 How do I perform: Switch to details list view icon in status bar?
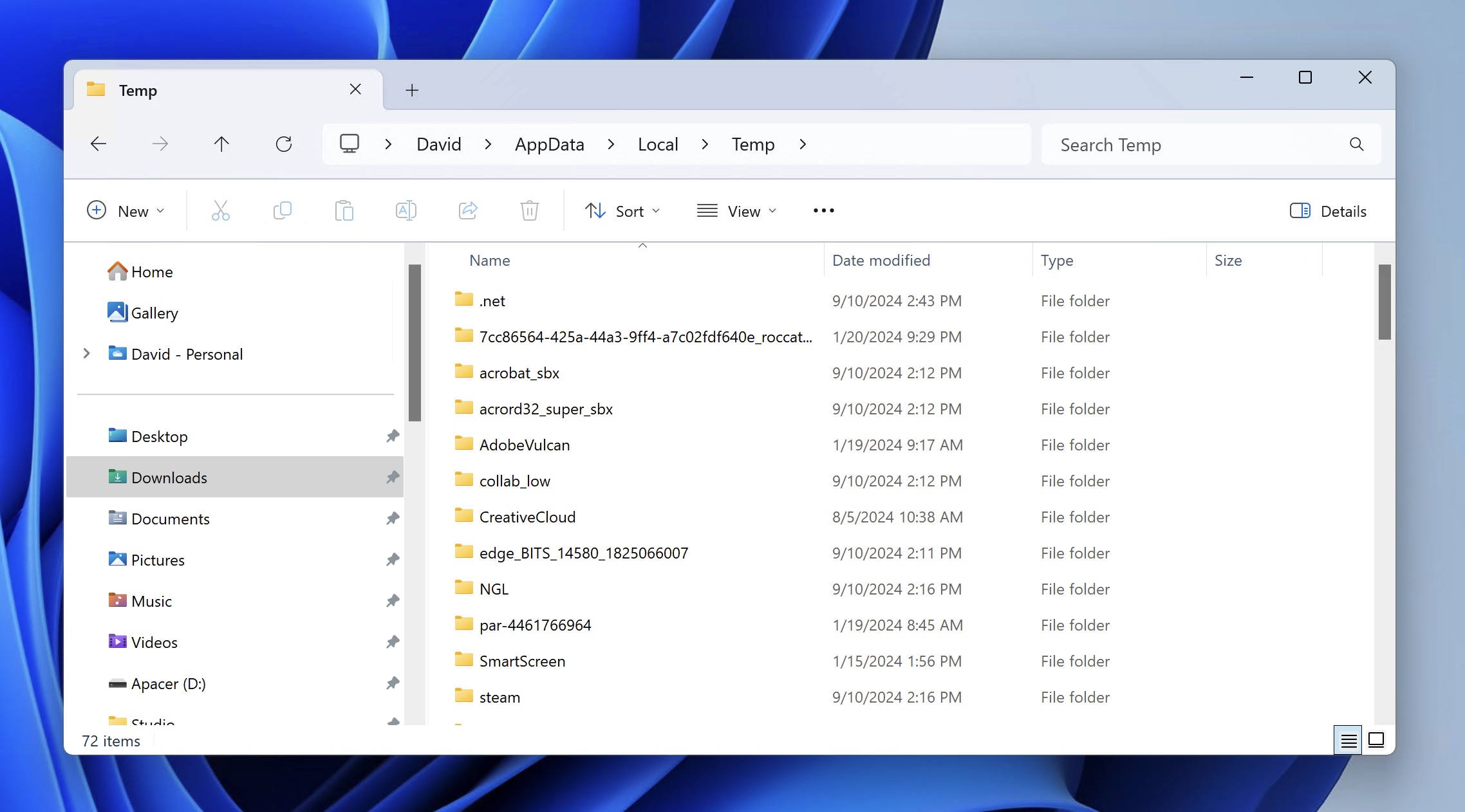[x=1348, y=741]
